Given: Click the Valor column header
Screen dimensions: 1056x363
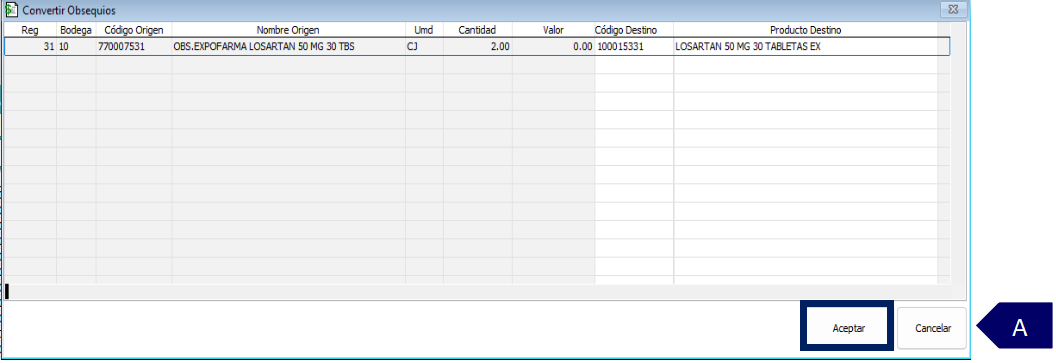Looking at the screenshot, I should click(553, 30).
